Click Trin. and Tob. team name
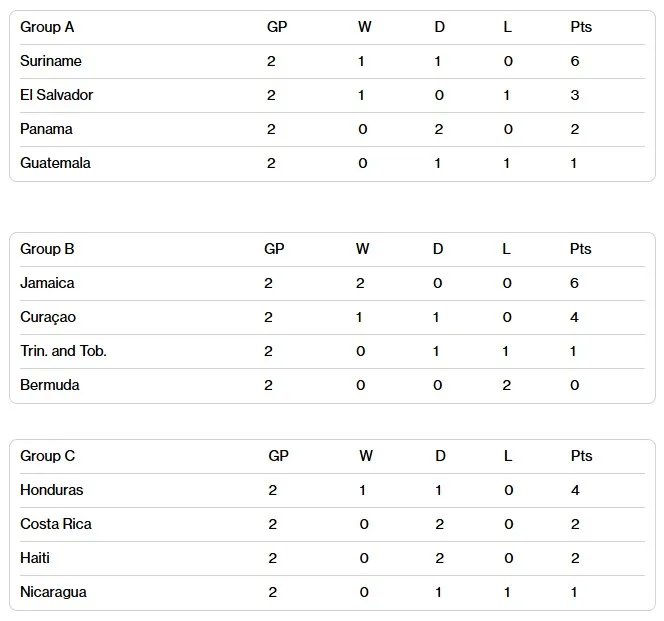The image size is (664, 621). (63, 351)
